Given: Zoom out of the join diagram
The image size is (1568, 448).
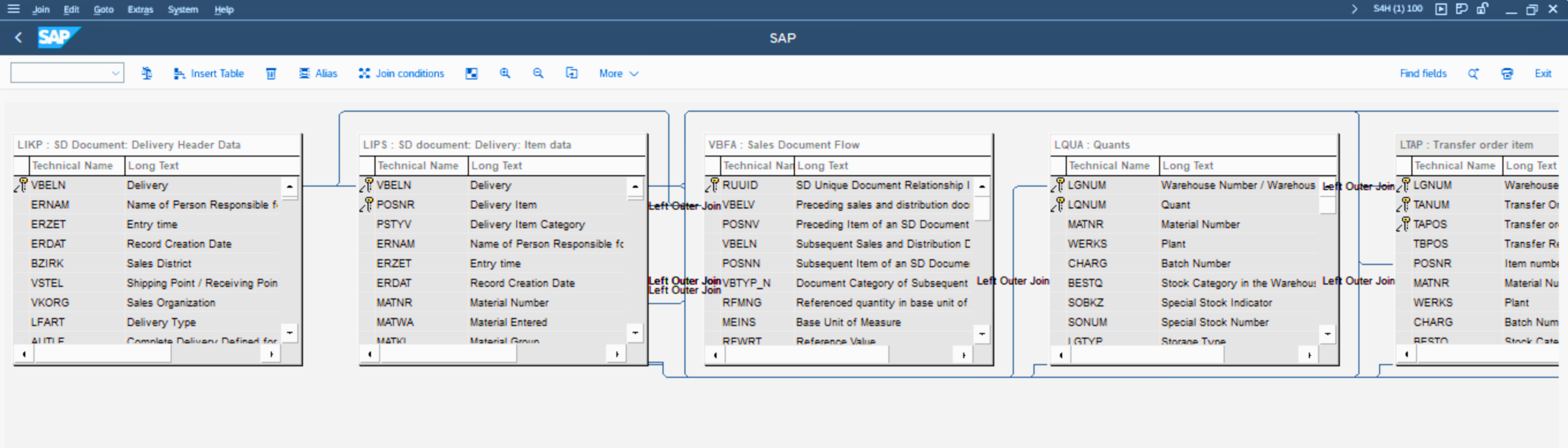Looking at the screenshot, I should coord(538,73).
